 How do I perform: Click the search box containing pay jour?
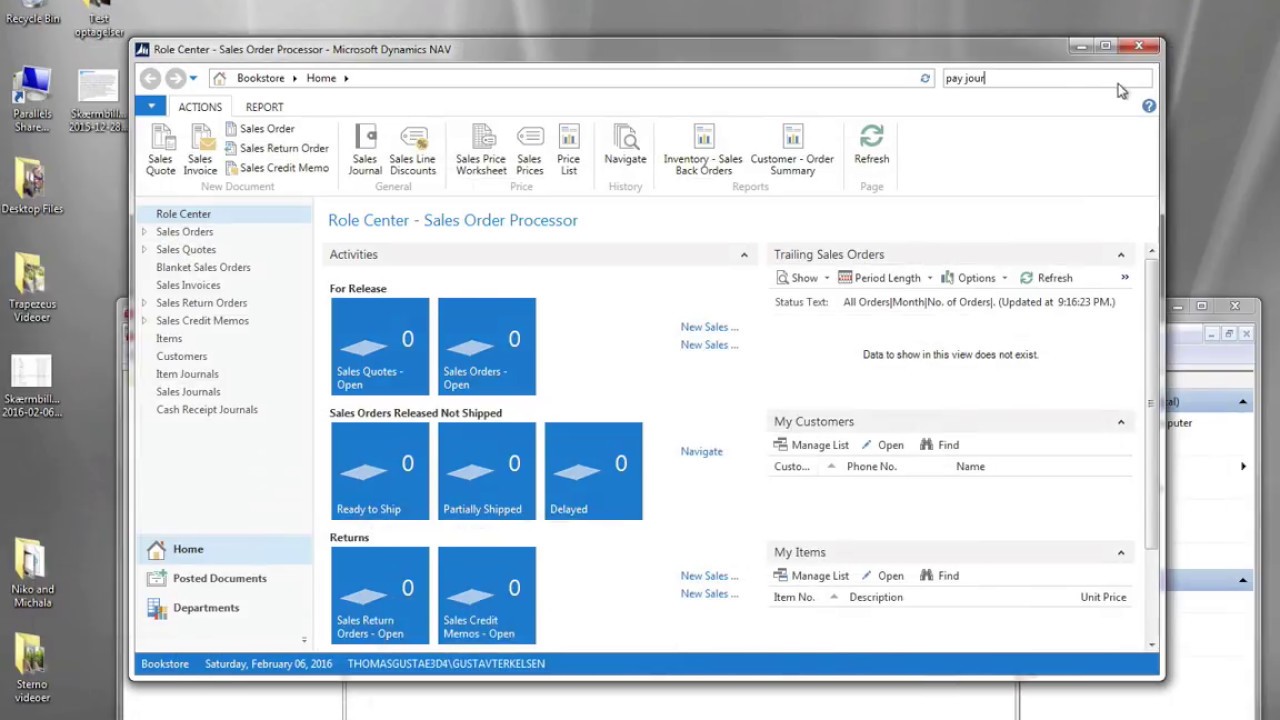point(1047,78)
